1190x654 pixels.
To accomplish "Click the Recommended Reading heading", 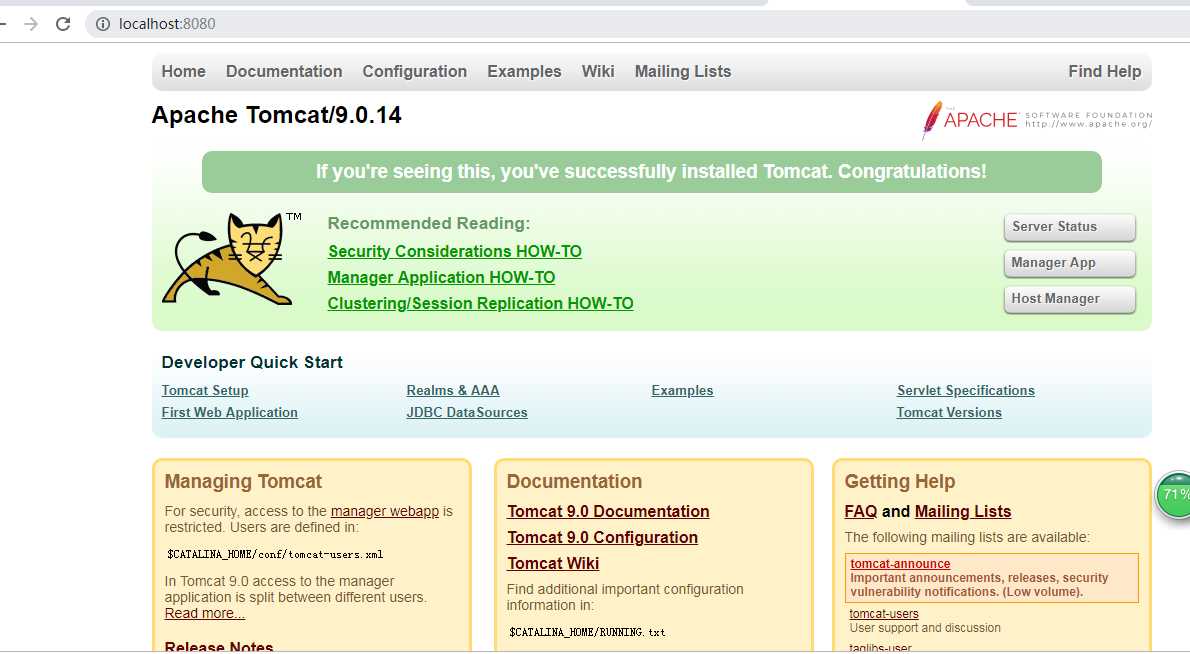I will pyautogui.click(x=429, y=223).
